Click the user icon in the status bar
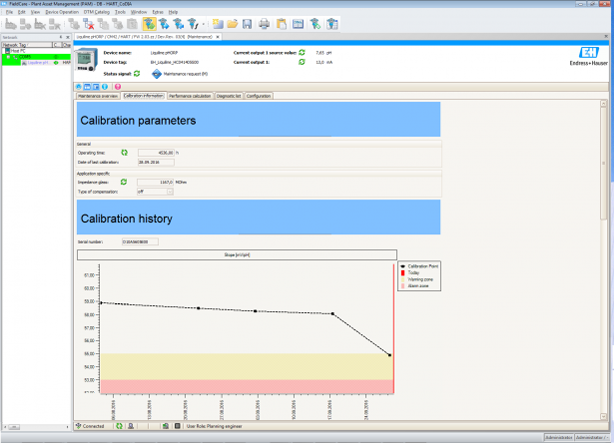The image size is (614, 443). (x=131, y=426)
